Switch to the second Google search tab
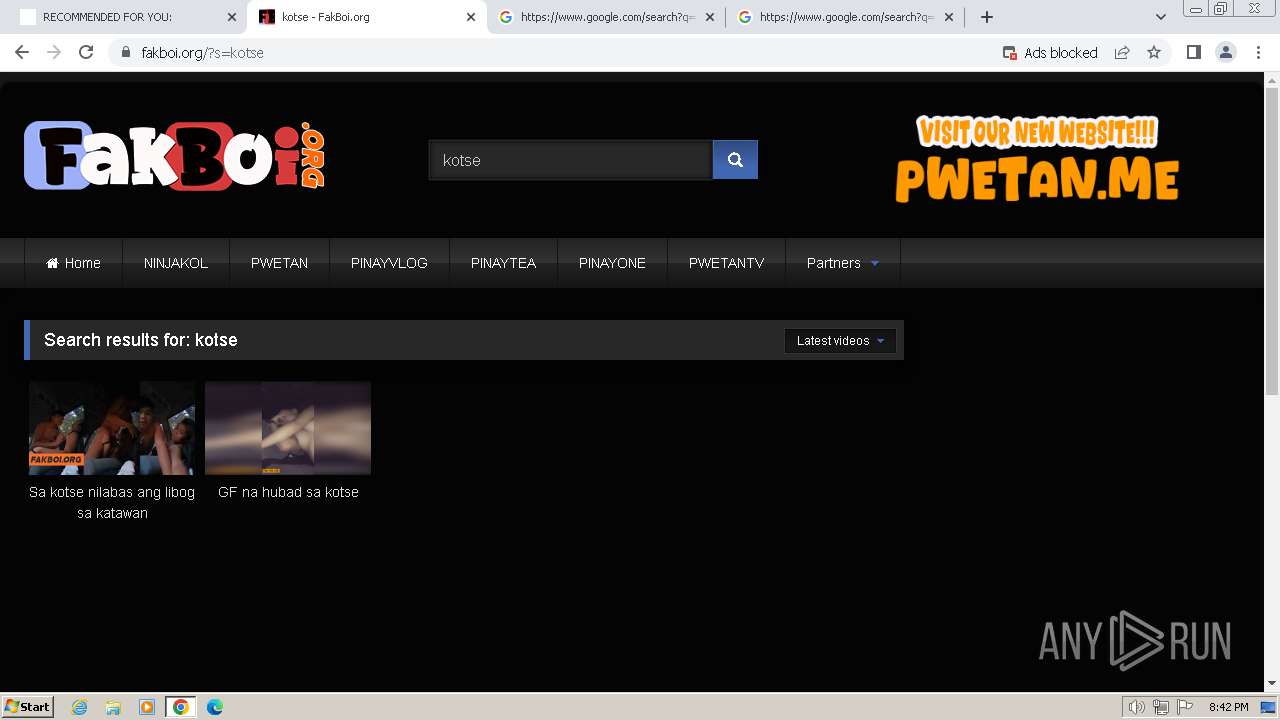 pyautogui.click(x=846, y=17)
